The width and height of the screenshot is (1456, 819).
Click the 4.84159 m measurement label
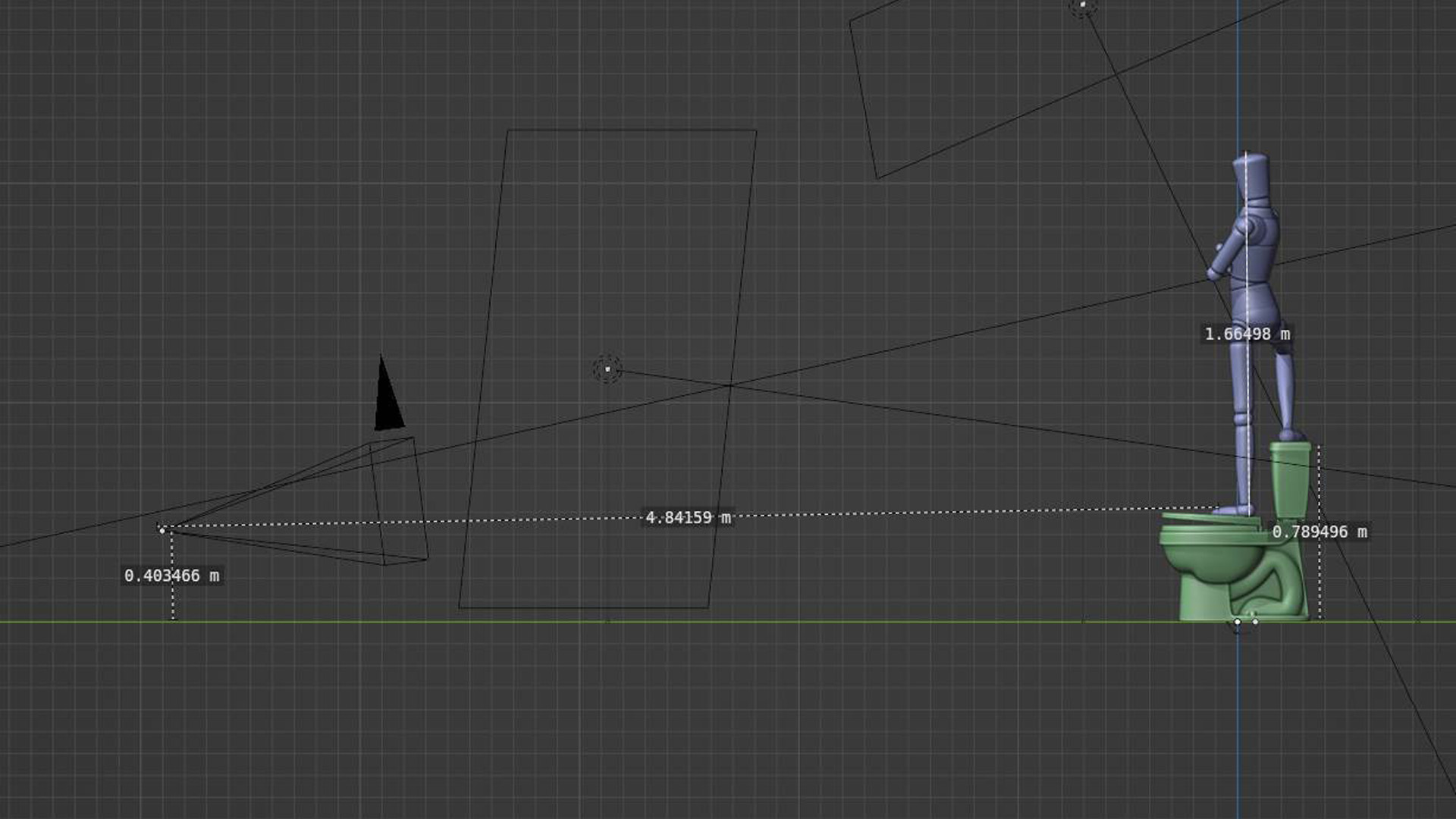click(687, 517)
